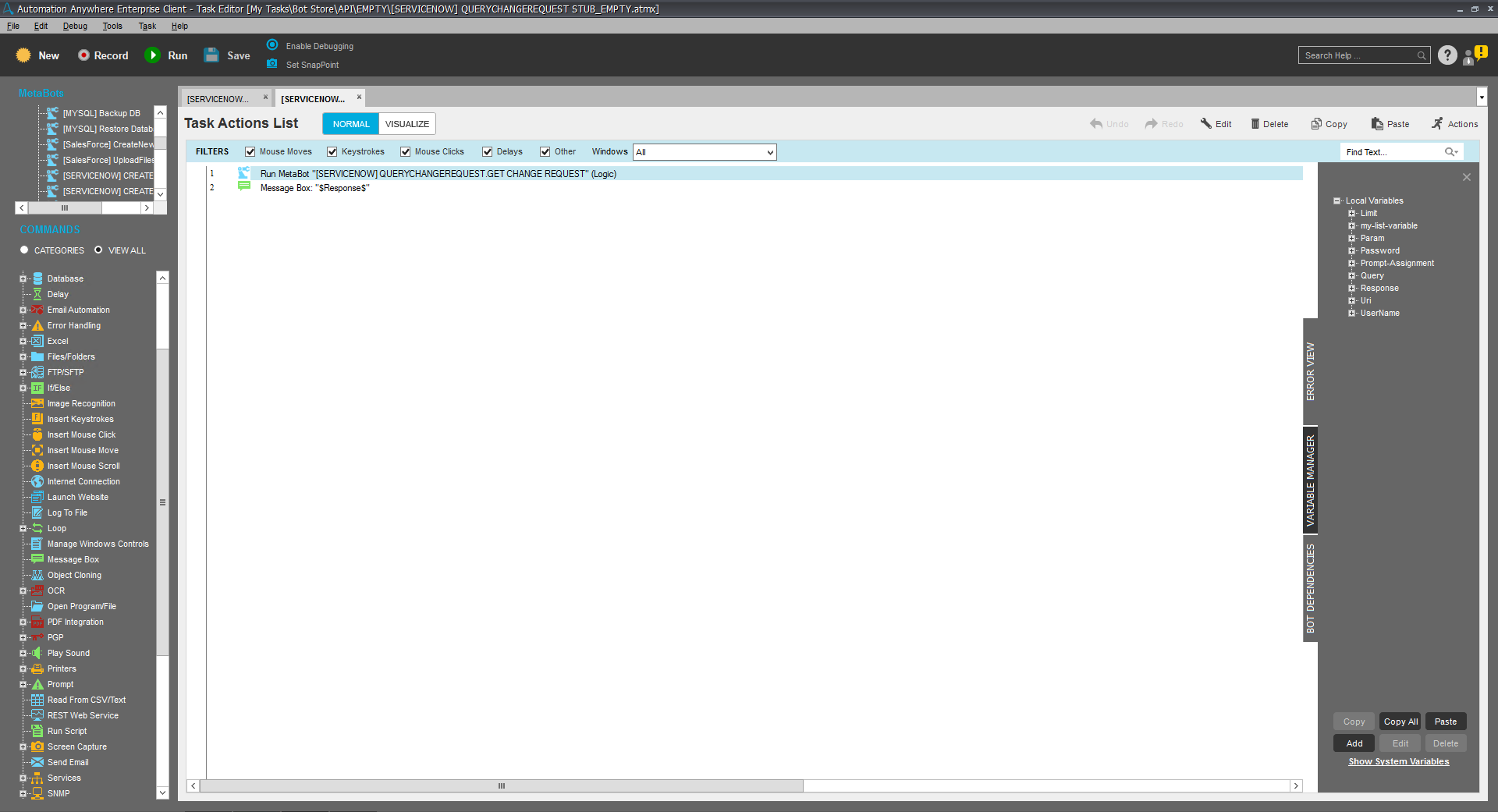This screenshot has height=812, width=1498.
Task: Click the user notification alert icon
Action: point(1475,55)
